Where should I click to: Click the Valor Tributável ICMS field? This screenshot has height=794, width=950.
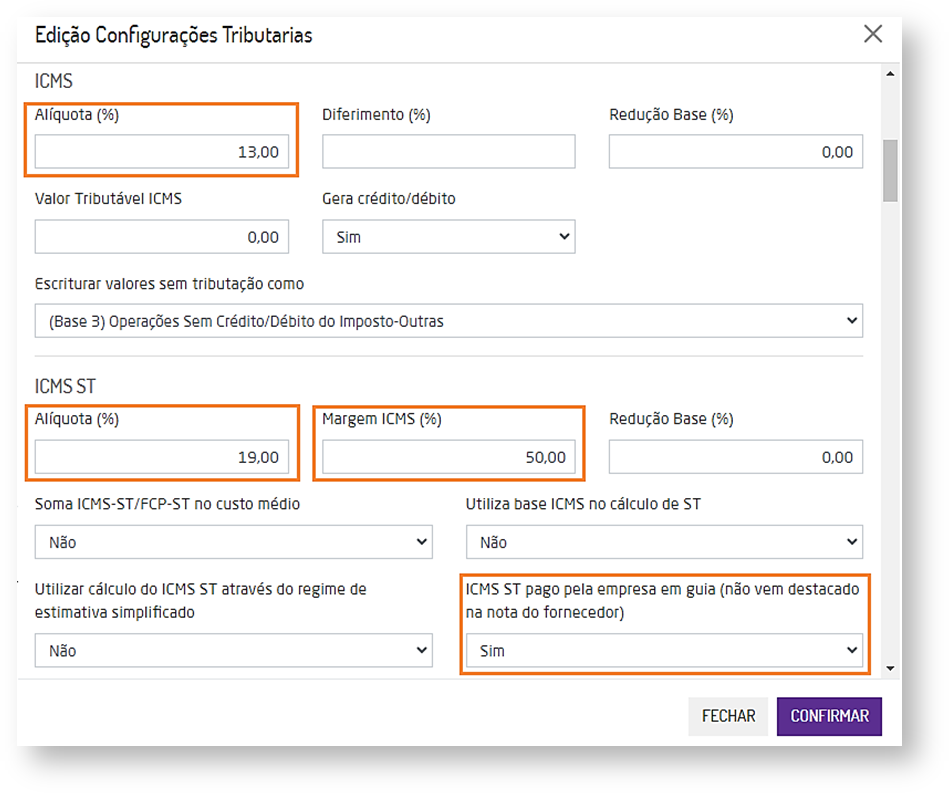click(162, 237)
